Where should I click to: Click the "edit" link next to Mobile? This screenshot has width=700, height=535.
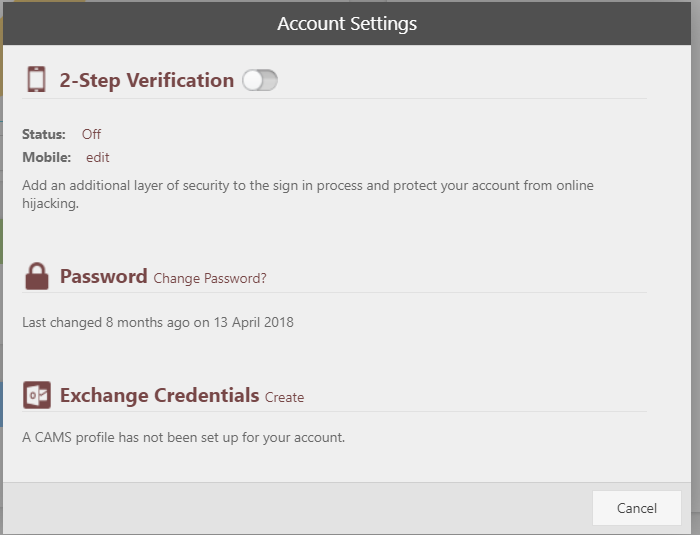tap(98, 157)
